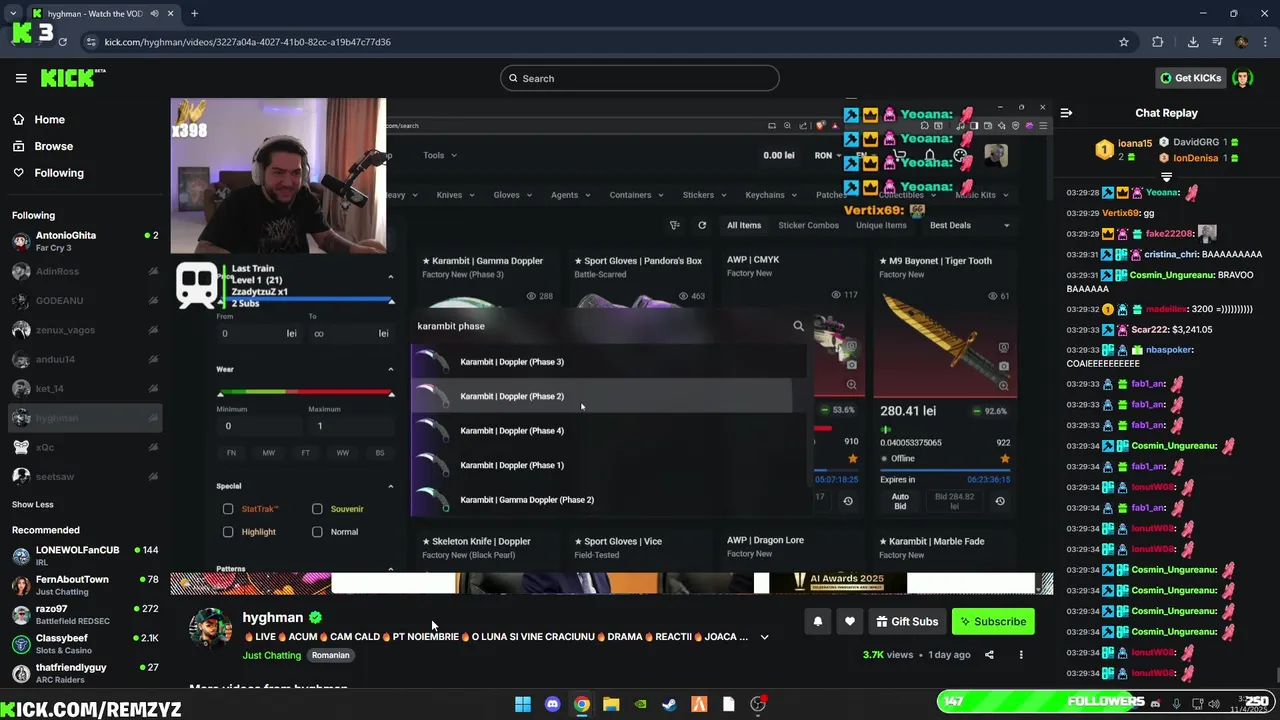Collapse the Chat Replay panel
Image resolution: width=1280 pixels, height=720 pixels.
point(1066,113)
